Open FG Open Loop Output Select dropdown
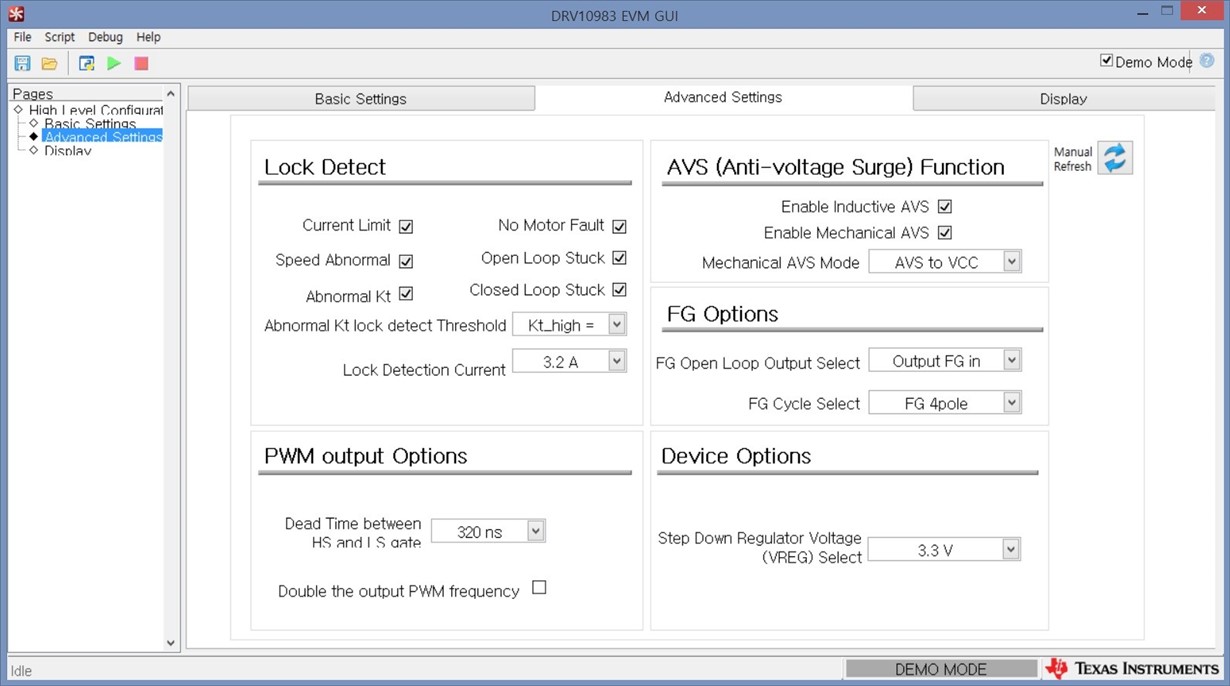Image resolution: width=1230 pixels, height=686 pixels. pos(945,361)
